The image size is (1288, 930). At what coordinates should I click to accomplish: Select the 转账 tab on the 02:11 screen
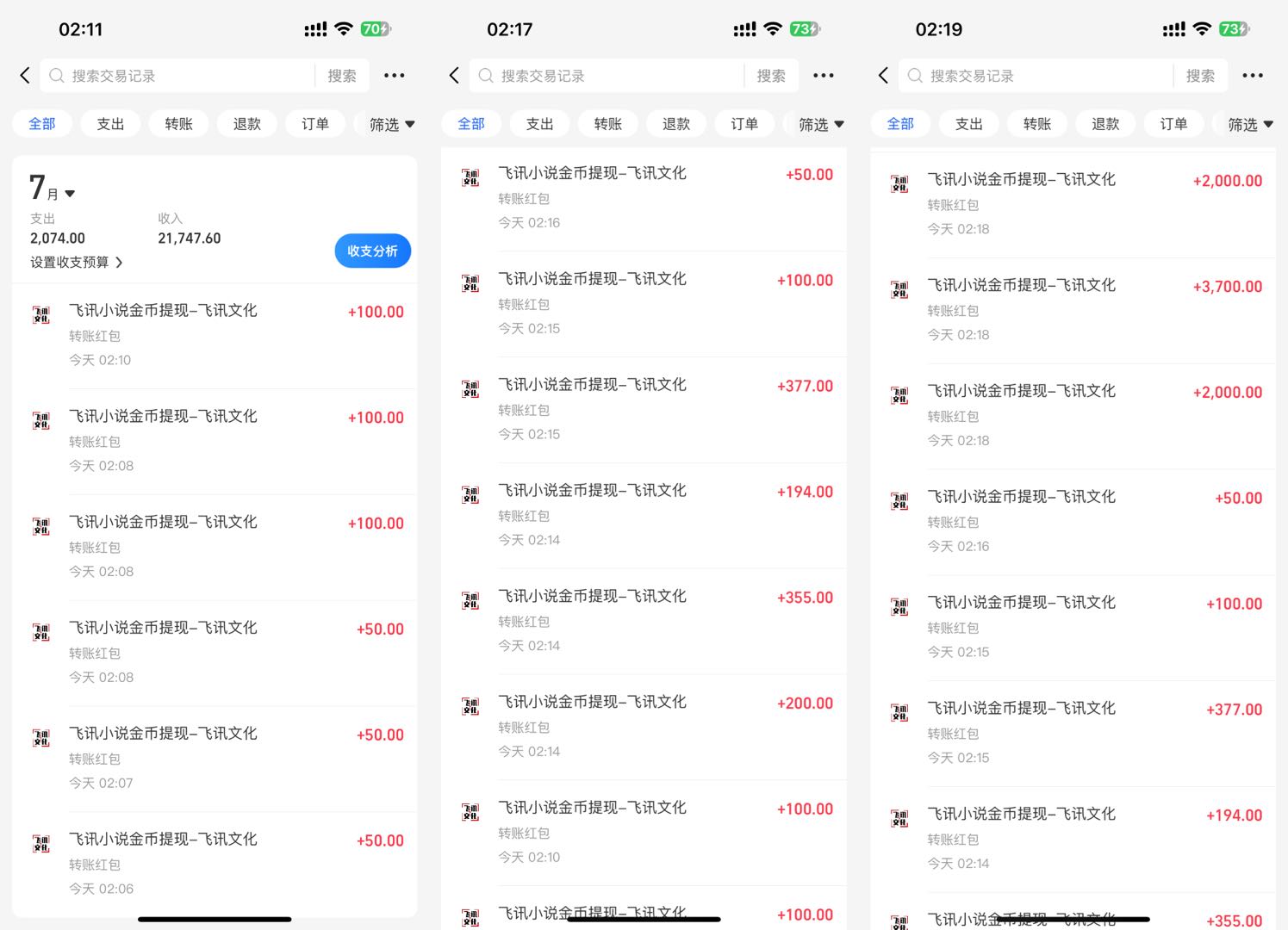(x=178, y=124)
